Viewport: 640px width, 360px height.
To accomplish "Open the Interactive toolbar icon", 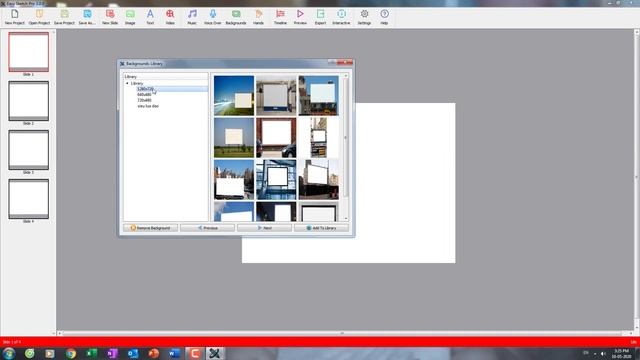I will point(341,17).
